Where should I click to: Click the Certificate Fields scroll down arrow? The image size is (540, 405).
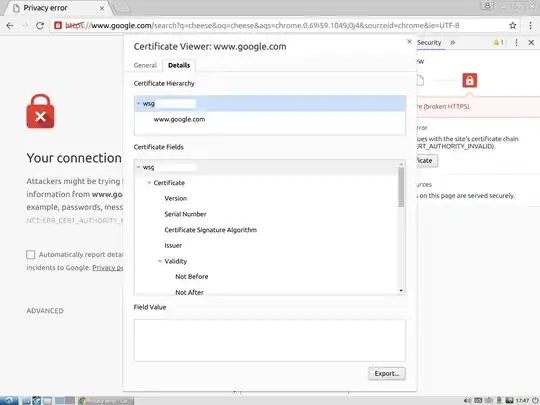pos(401,291)
